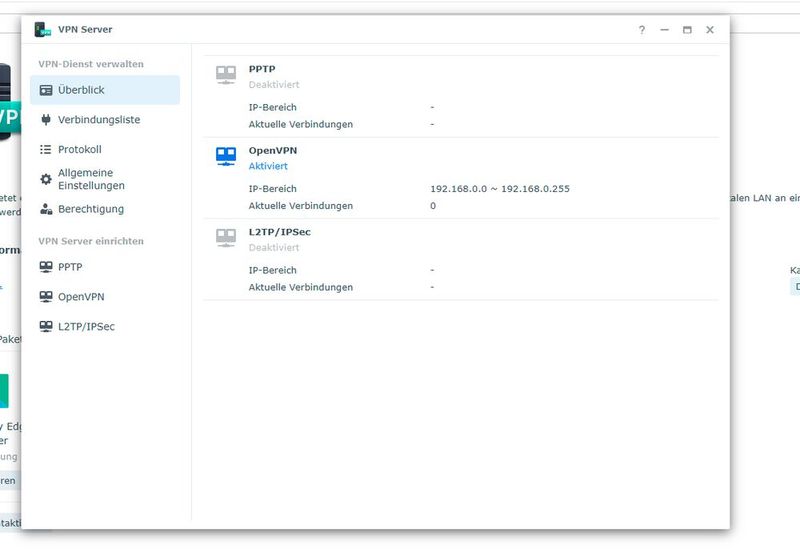Click the PPTP heading in overview
The width and height of the screenshot is (800, 549).
coord(262,69)
